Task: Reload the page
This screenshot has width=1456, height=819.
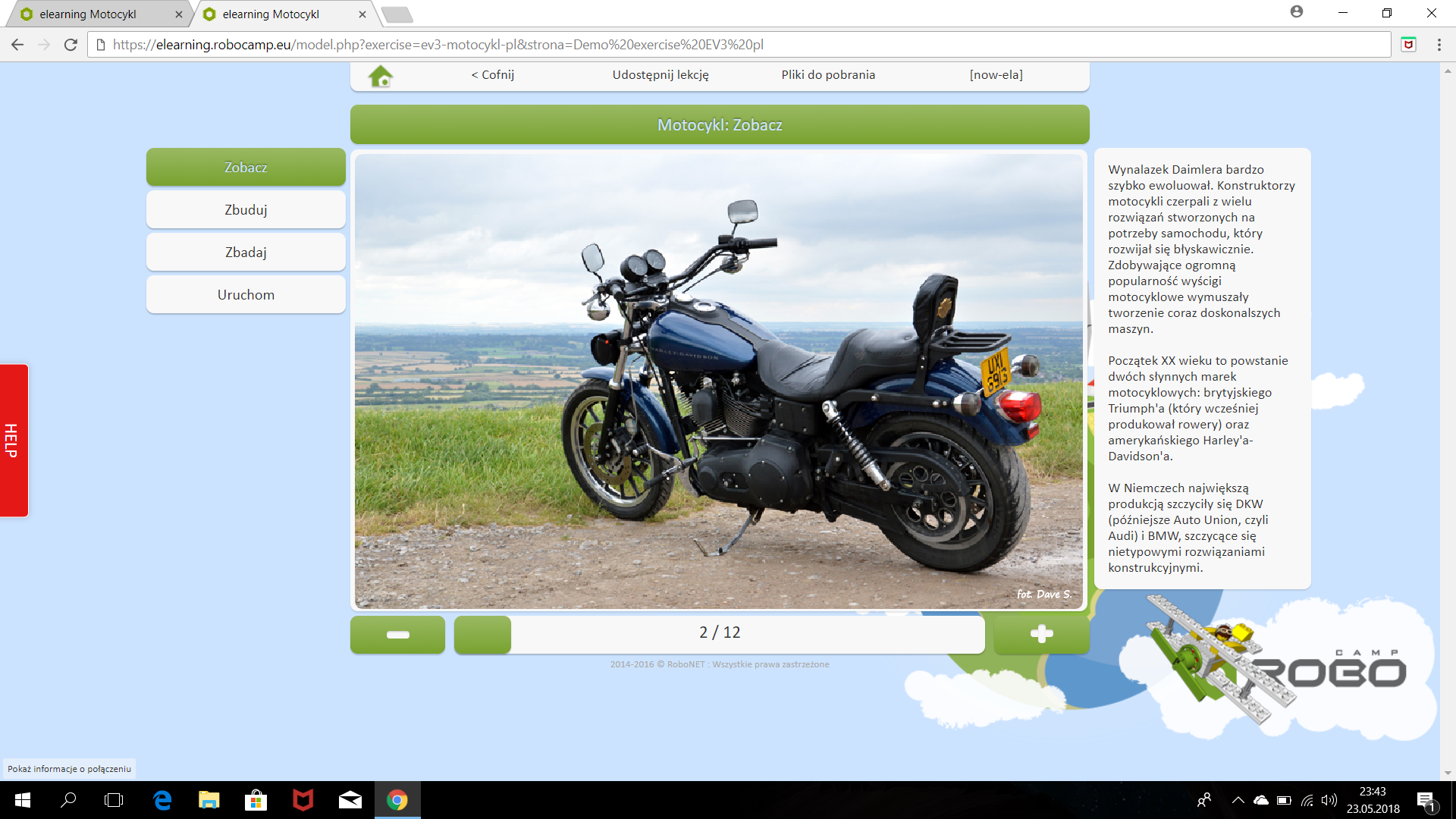Action: pos(71,45)
